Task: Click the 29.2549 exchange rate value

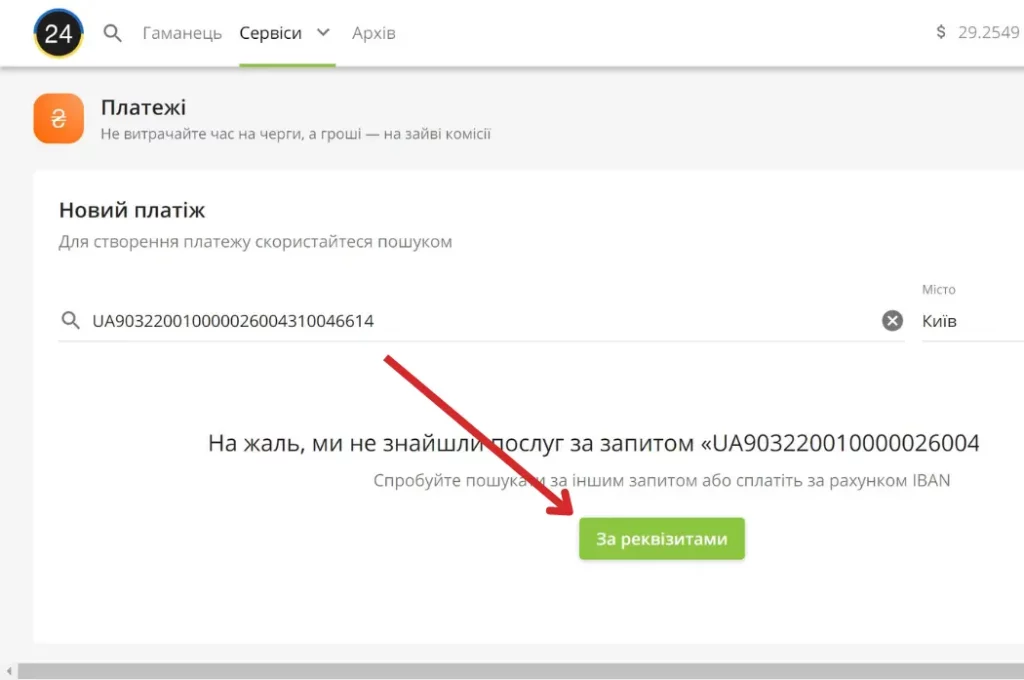Action: pos(990,32)
